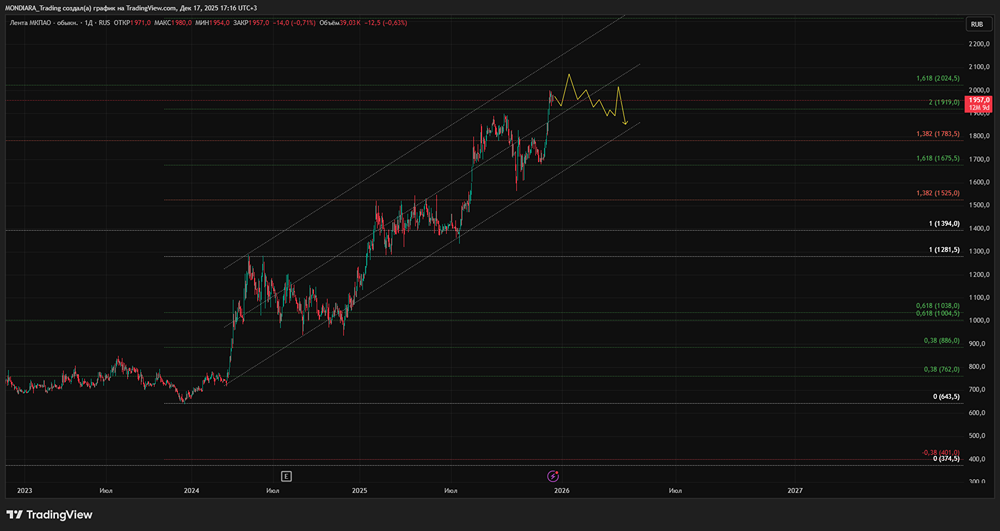The width and height of the screenshot is (1000, 531).
Task: Click the 2026 label on time axis
Action: [562, 491]
